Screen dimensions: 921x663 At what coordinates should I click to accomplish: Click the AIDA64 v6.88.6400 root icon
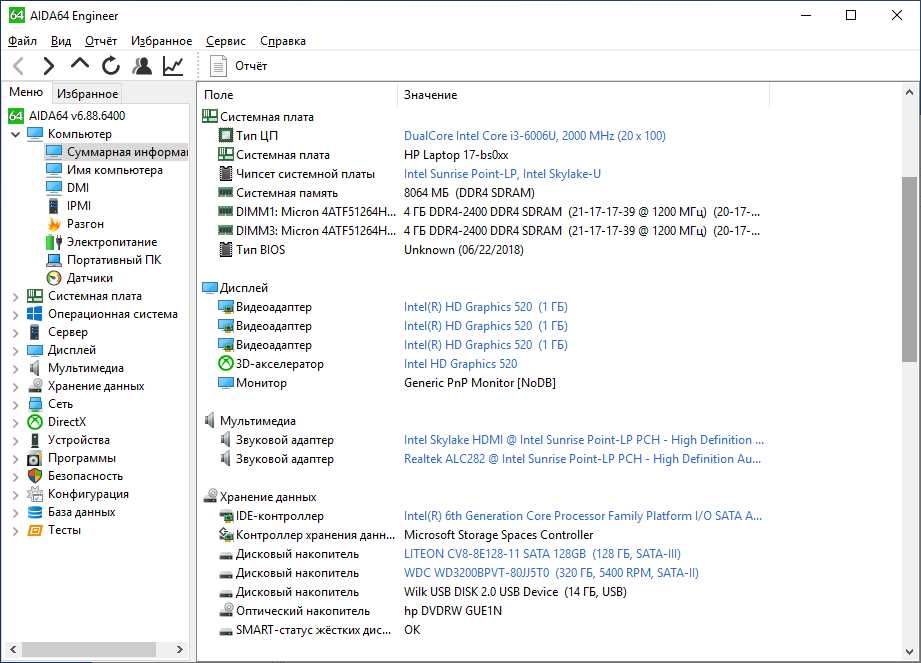pyautogui.click(x=16, y=116)
